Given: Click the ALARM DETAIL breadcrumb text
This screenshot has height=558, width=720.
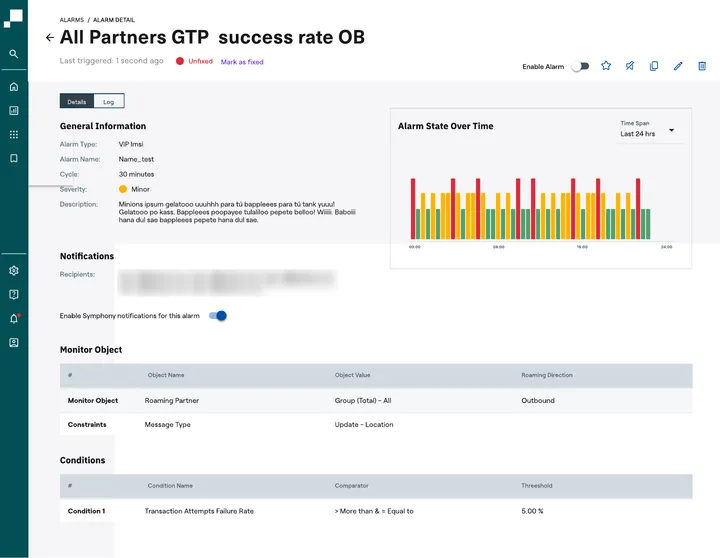Looking at the screenshot, I should 114,20.
